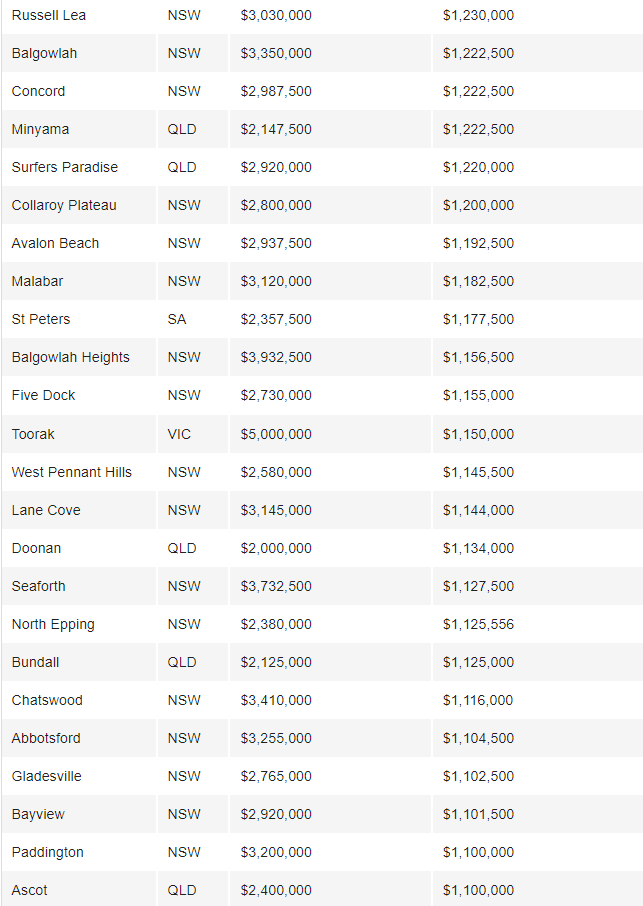Click Doonan's $2,000,000 price
Screen dimensions: 643x906
click(x=276, y=548)
